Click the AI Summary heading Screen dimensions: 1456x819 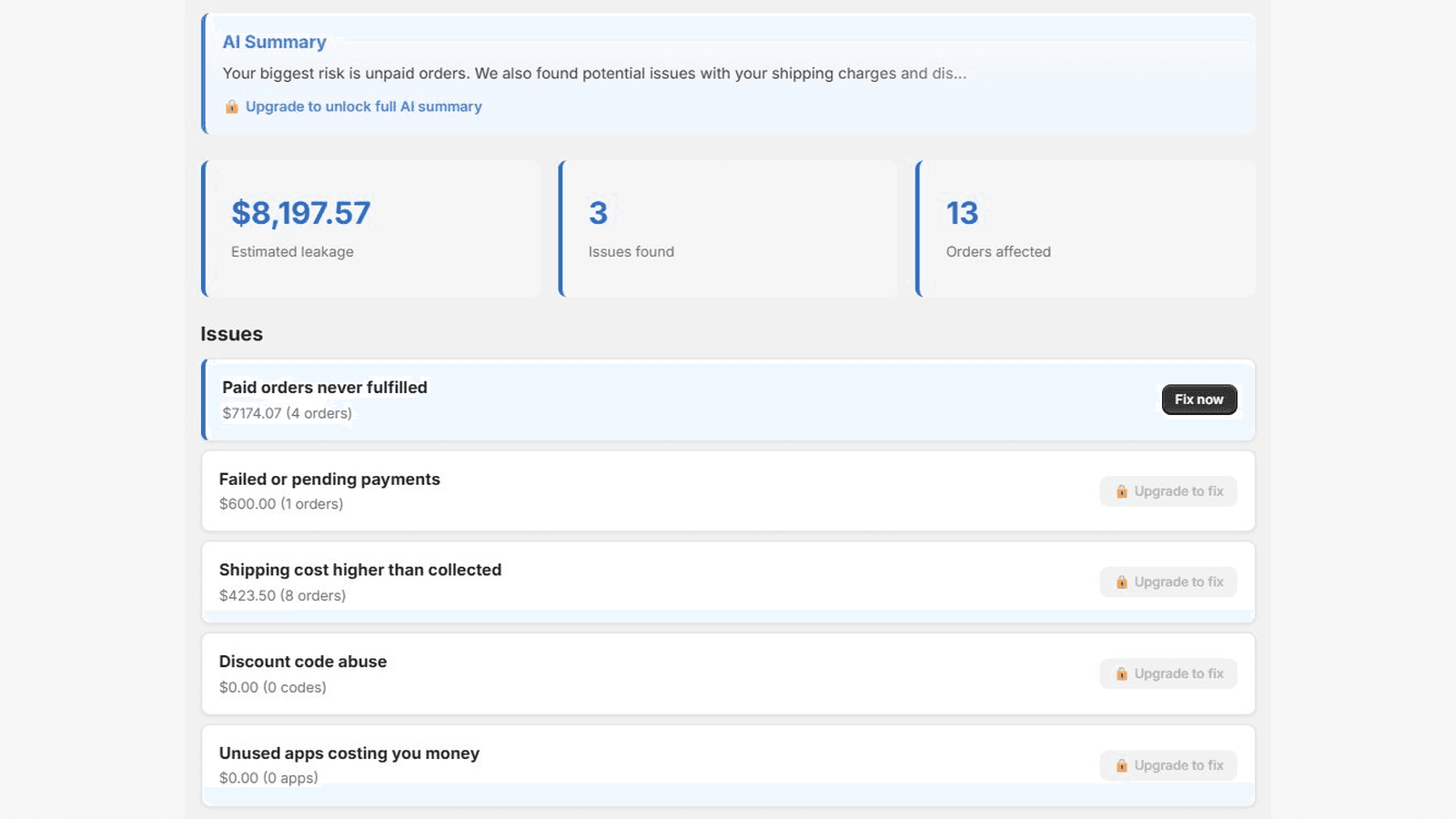[x=274, y=42]
